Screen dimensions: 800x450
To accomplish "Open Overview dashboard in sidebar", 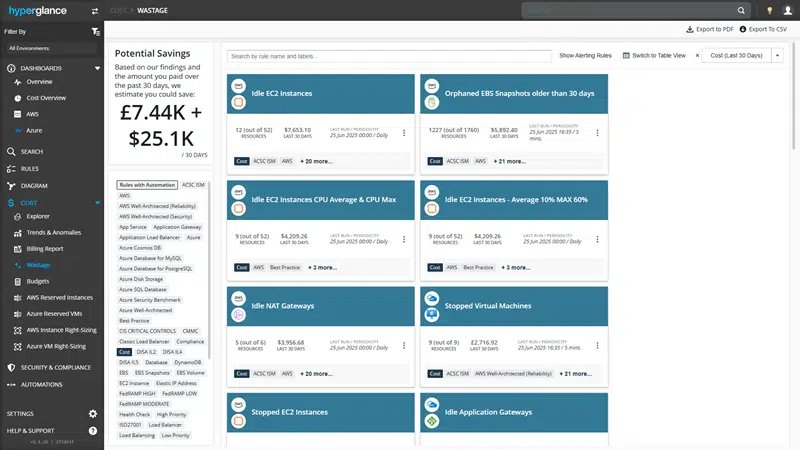I will tap(39, 82).
